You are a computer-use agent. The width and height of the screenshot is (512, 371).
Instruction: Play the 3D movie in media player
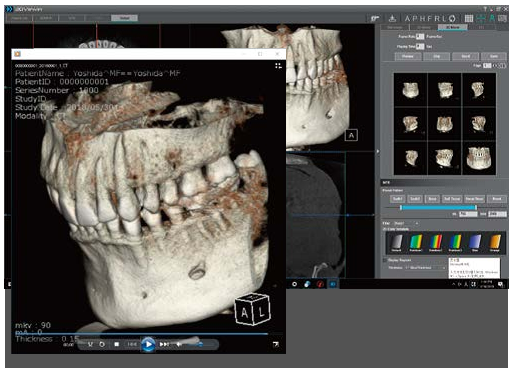148,344
